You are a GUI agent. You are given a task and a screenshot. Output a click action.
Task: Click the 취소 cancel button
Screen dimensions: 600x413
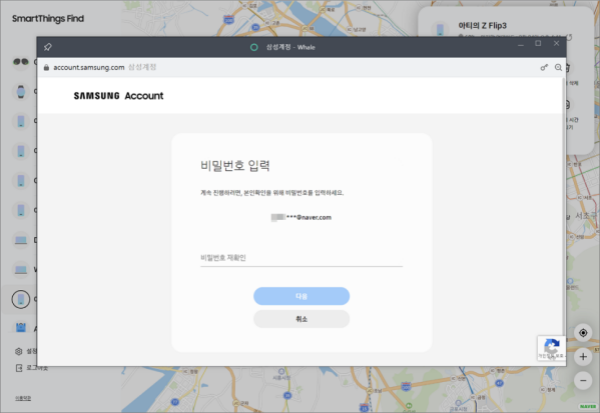[x=301, y=319]
